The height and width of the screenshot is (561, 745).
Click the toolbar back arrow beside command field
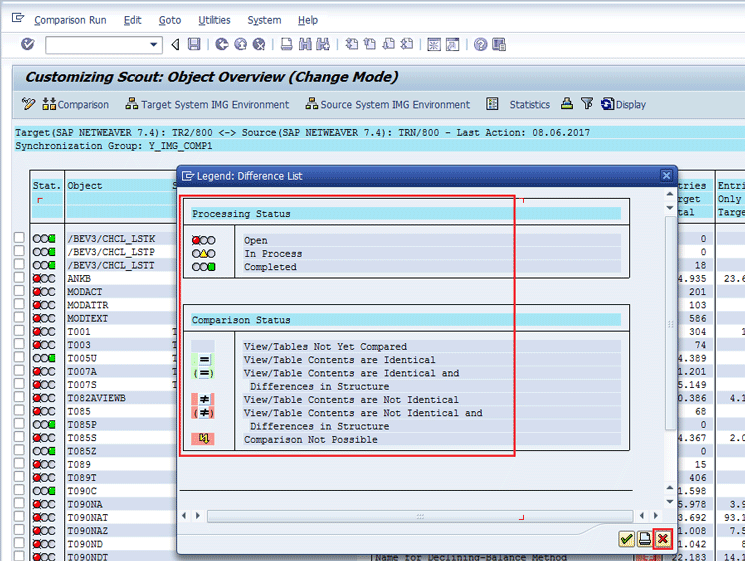[175, 44]
